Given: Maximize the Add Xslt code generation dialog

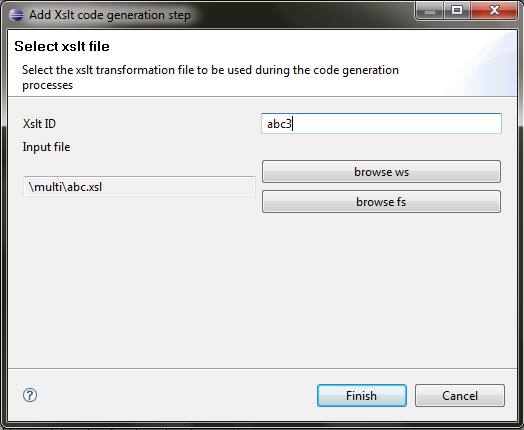Looking at the screenshot, I should click(457, 11).
